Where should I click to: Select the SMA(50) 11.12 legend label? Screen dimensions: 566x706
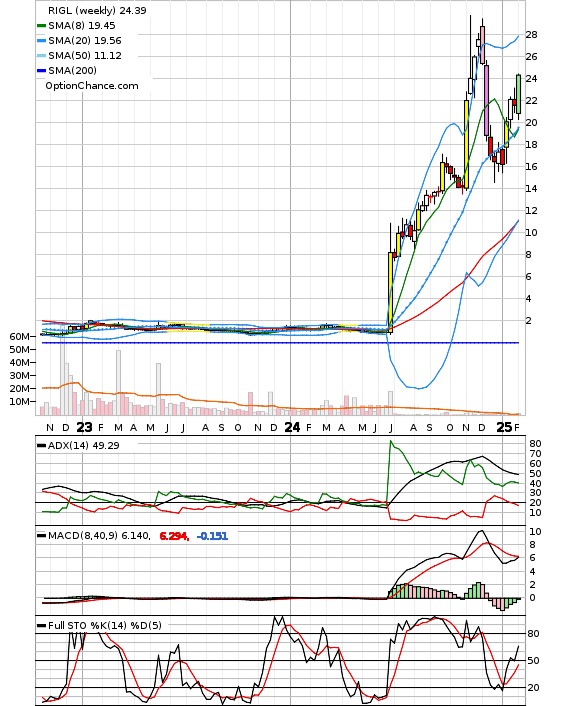[x=85, y=56]
